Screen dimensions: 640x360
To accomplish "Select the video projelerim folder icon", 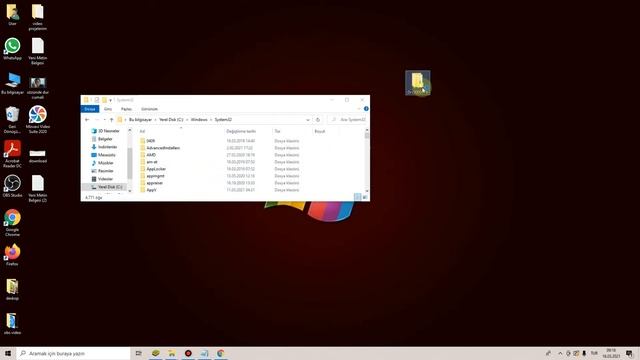I will [38, 17].
